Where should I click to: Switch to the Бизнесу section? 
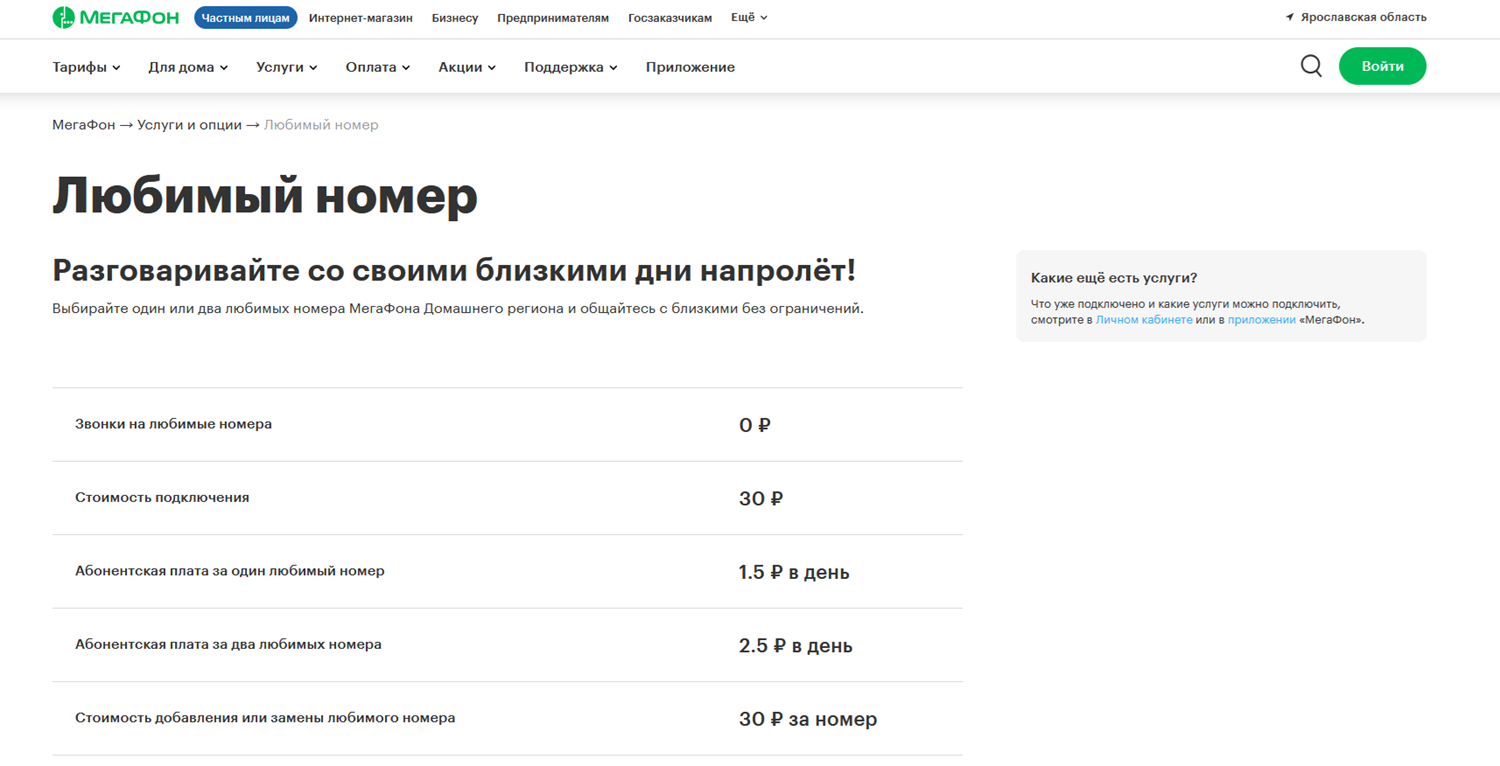455,18
